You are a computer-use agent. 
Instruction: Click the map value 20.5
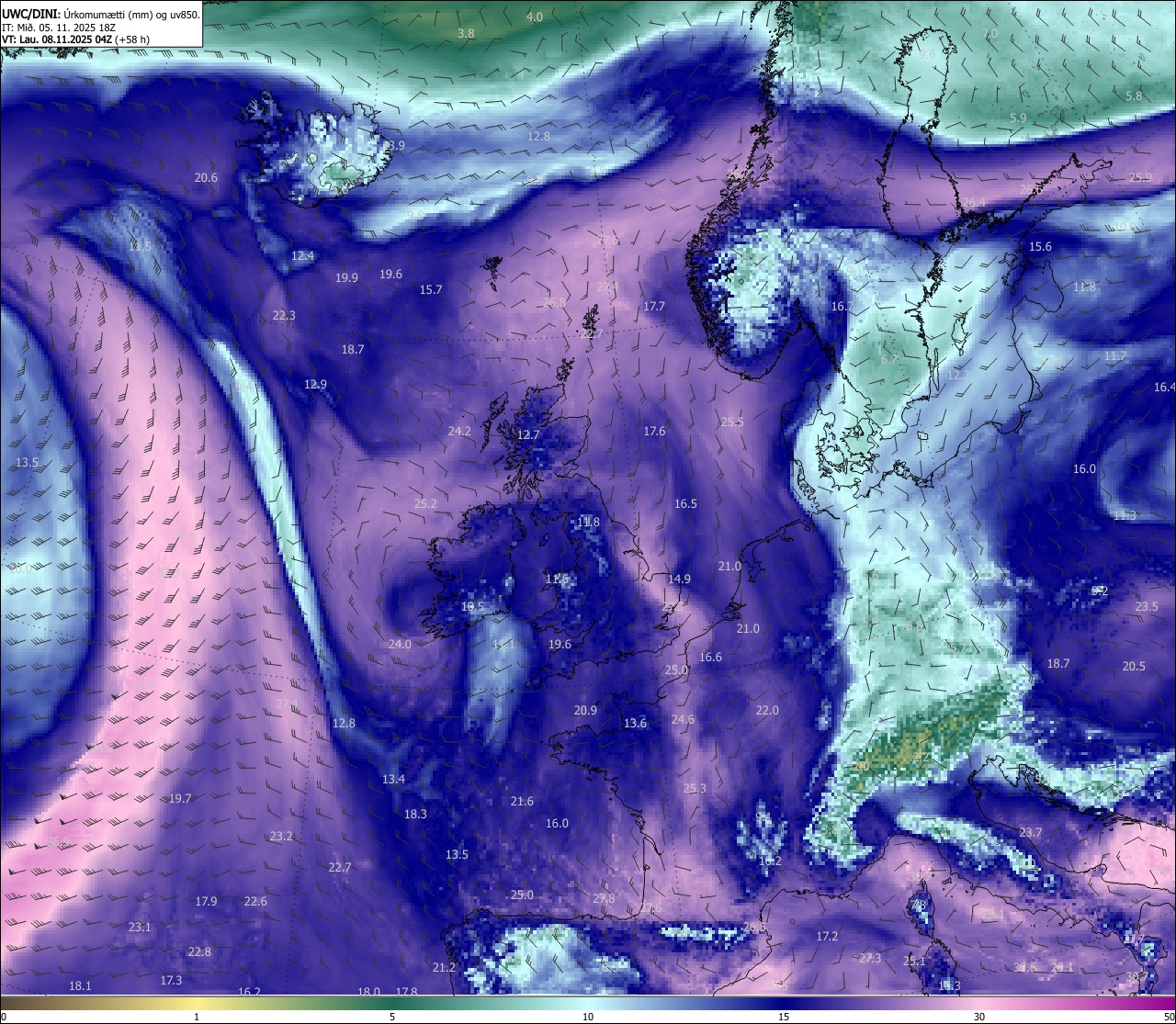(x=1134, y=667)
